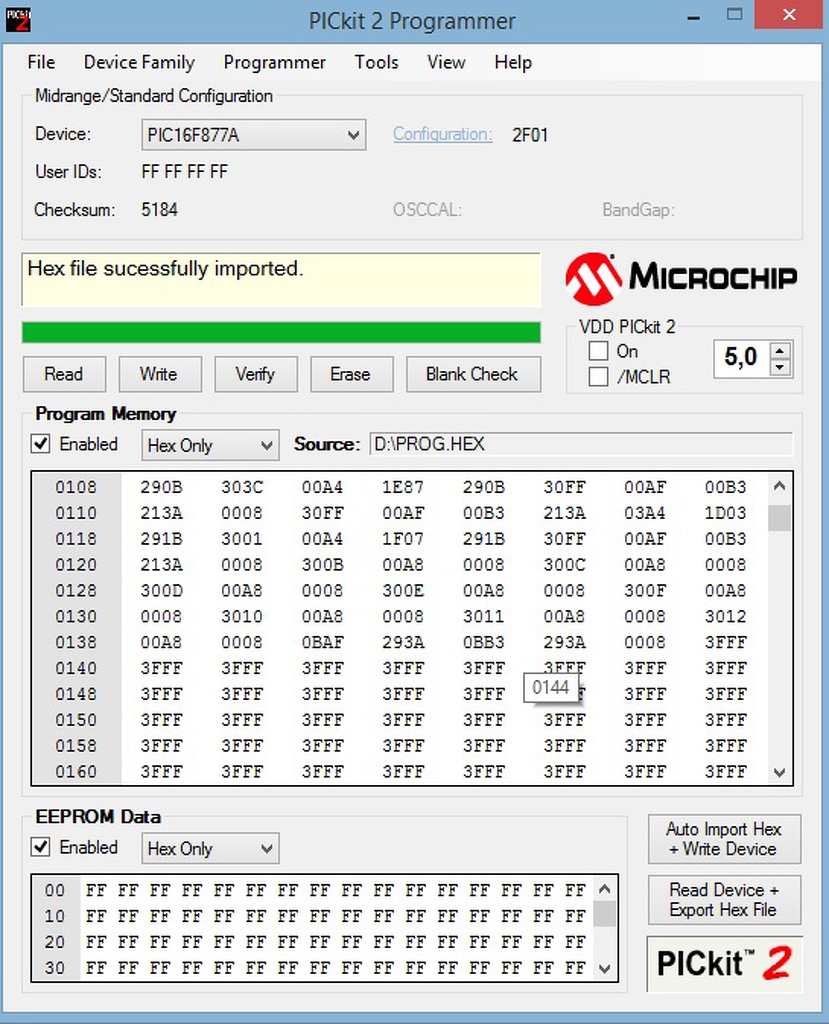The height and width of the screenshot is (1024, 829).
Task: Click the Write button
Action: 159,374
